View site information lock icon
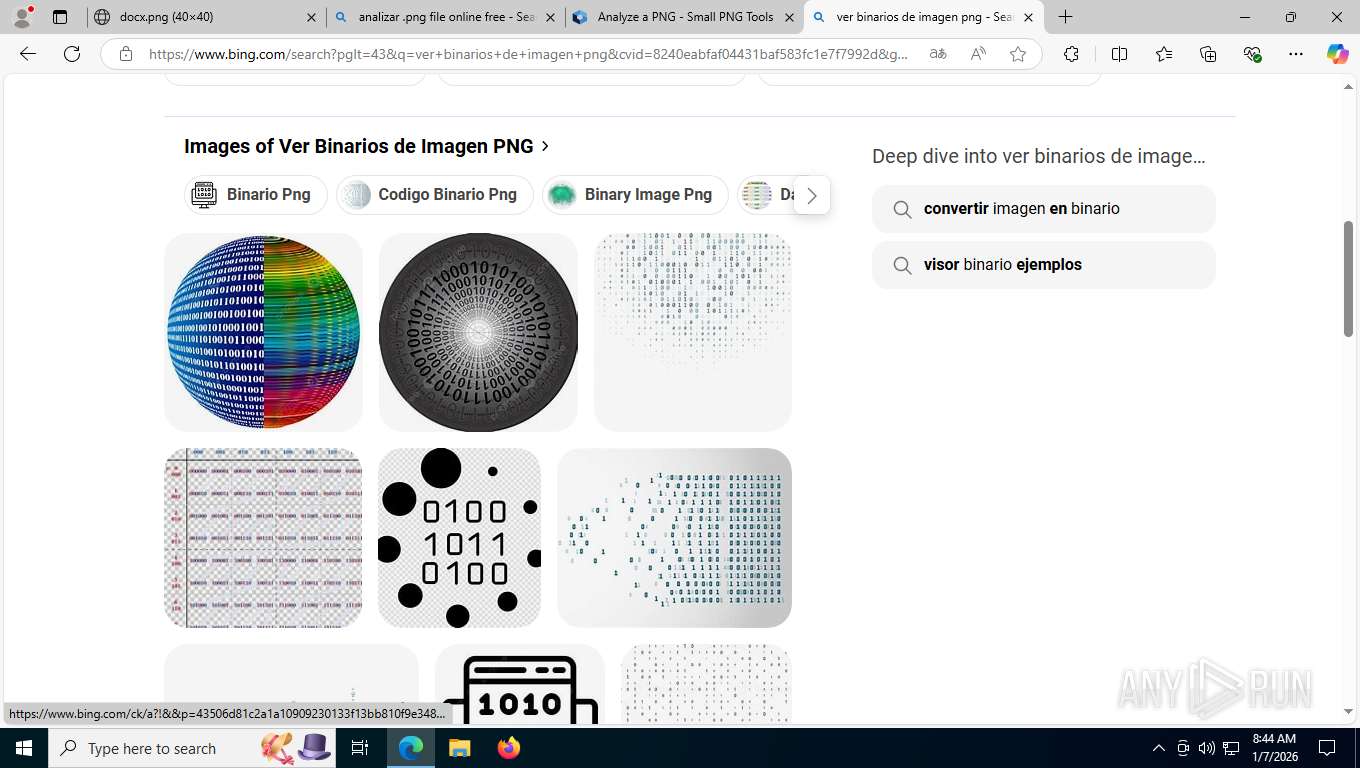 [x=126, y=54]
